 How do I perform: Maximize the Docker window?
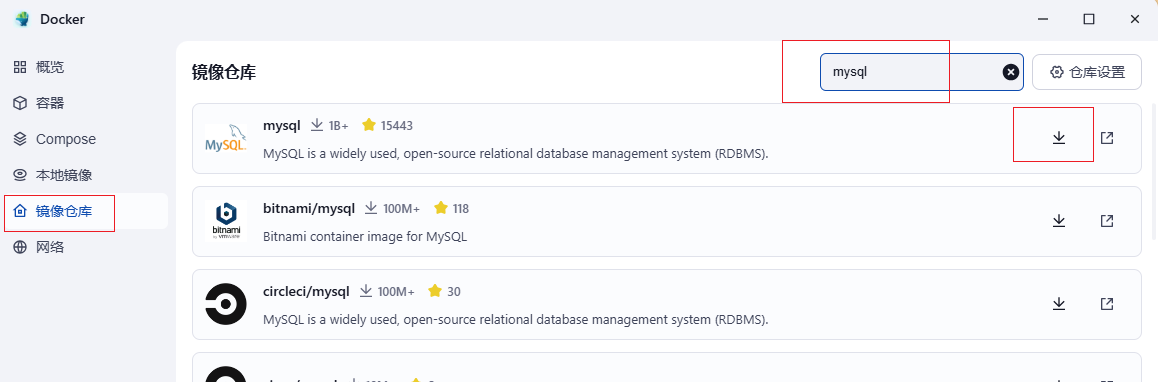pos(1089,19)
